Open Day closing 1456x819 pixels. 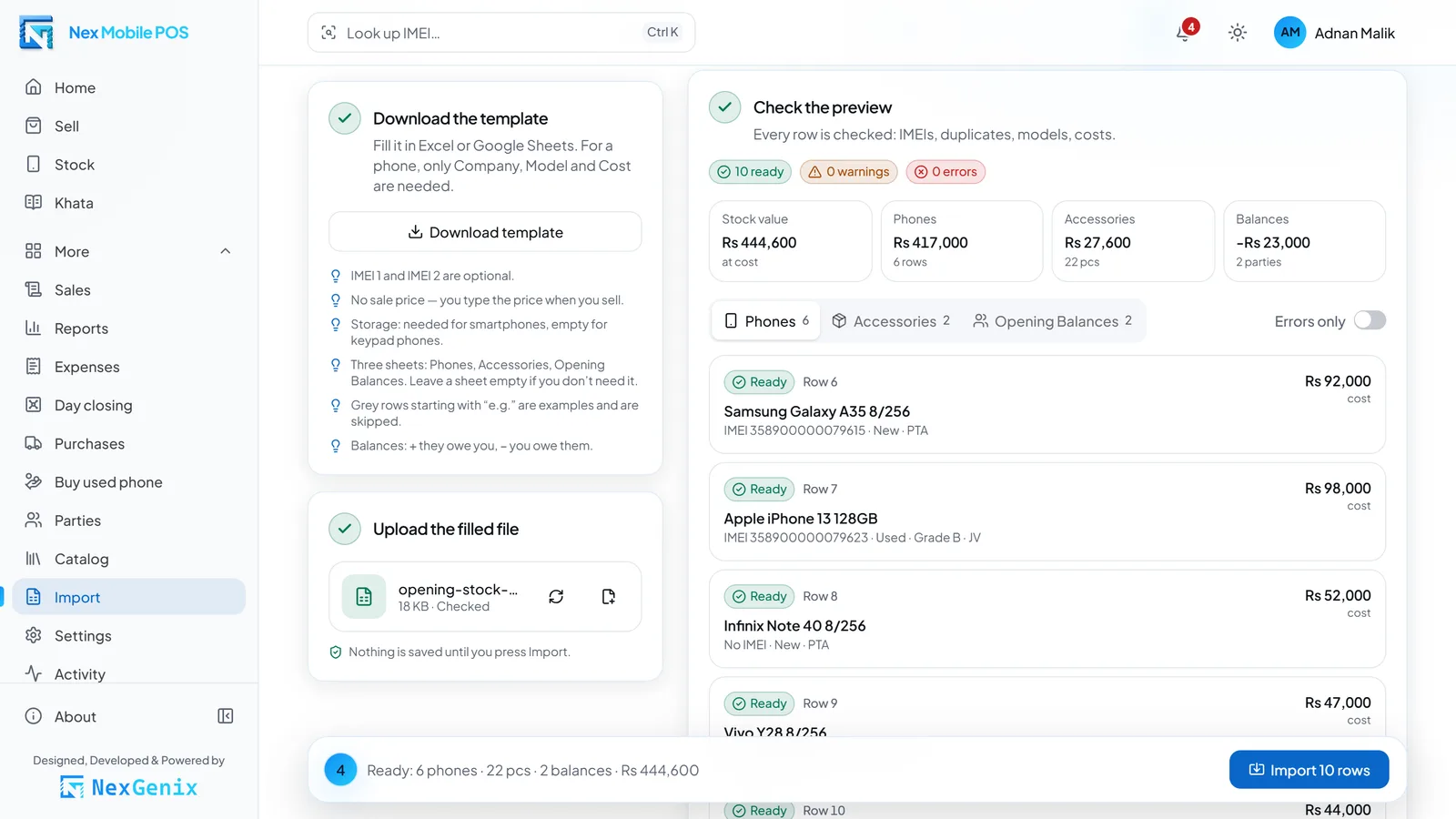(129, 405)
